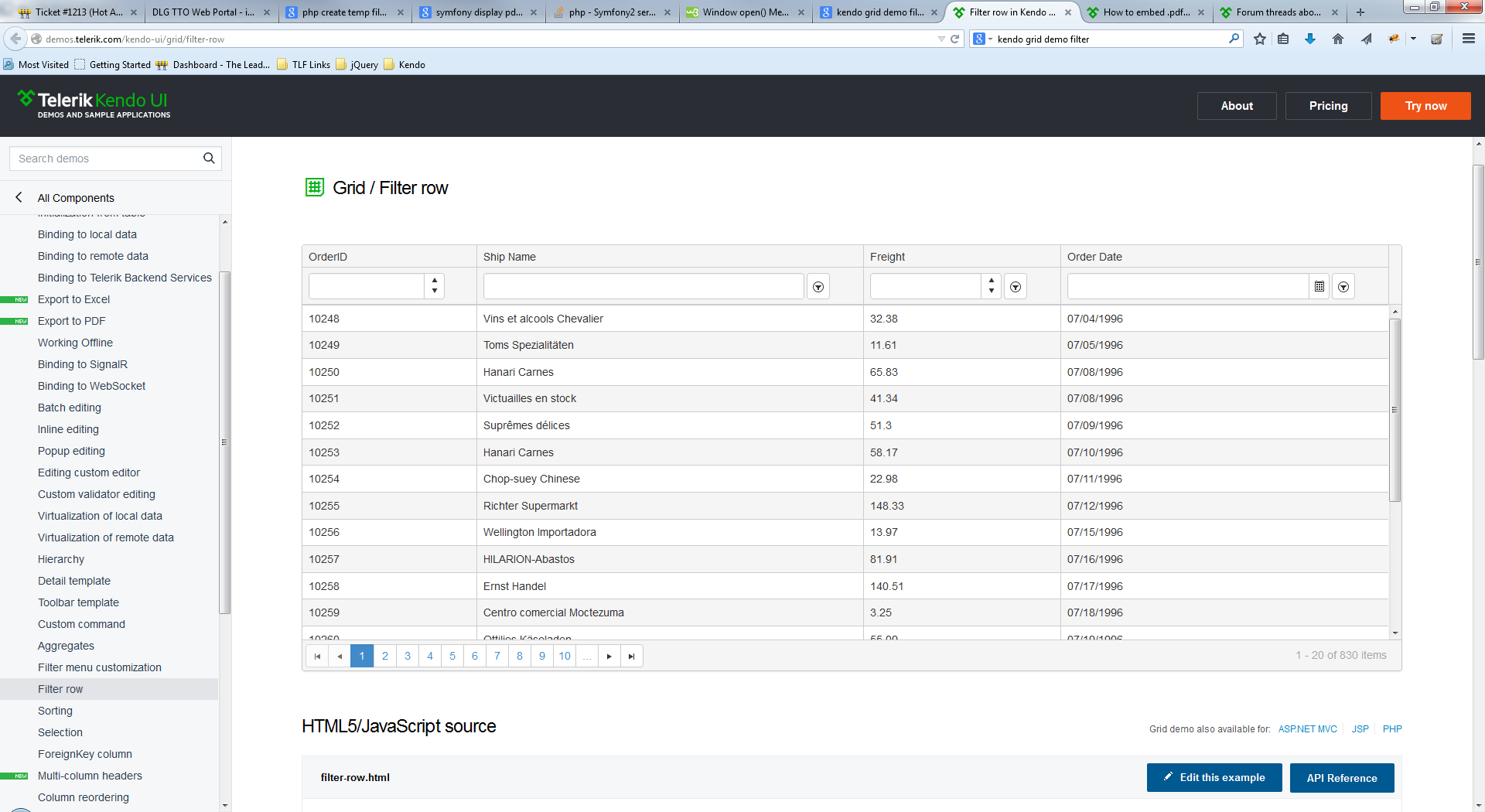1485x812 pixels.
Task: Open the jQuery bookmarks folder
Action: pyautogui.click(x=357, y=65)
